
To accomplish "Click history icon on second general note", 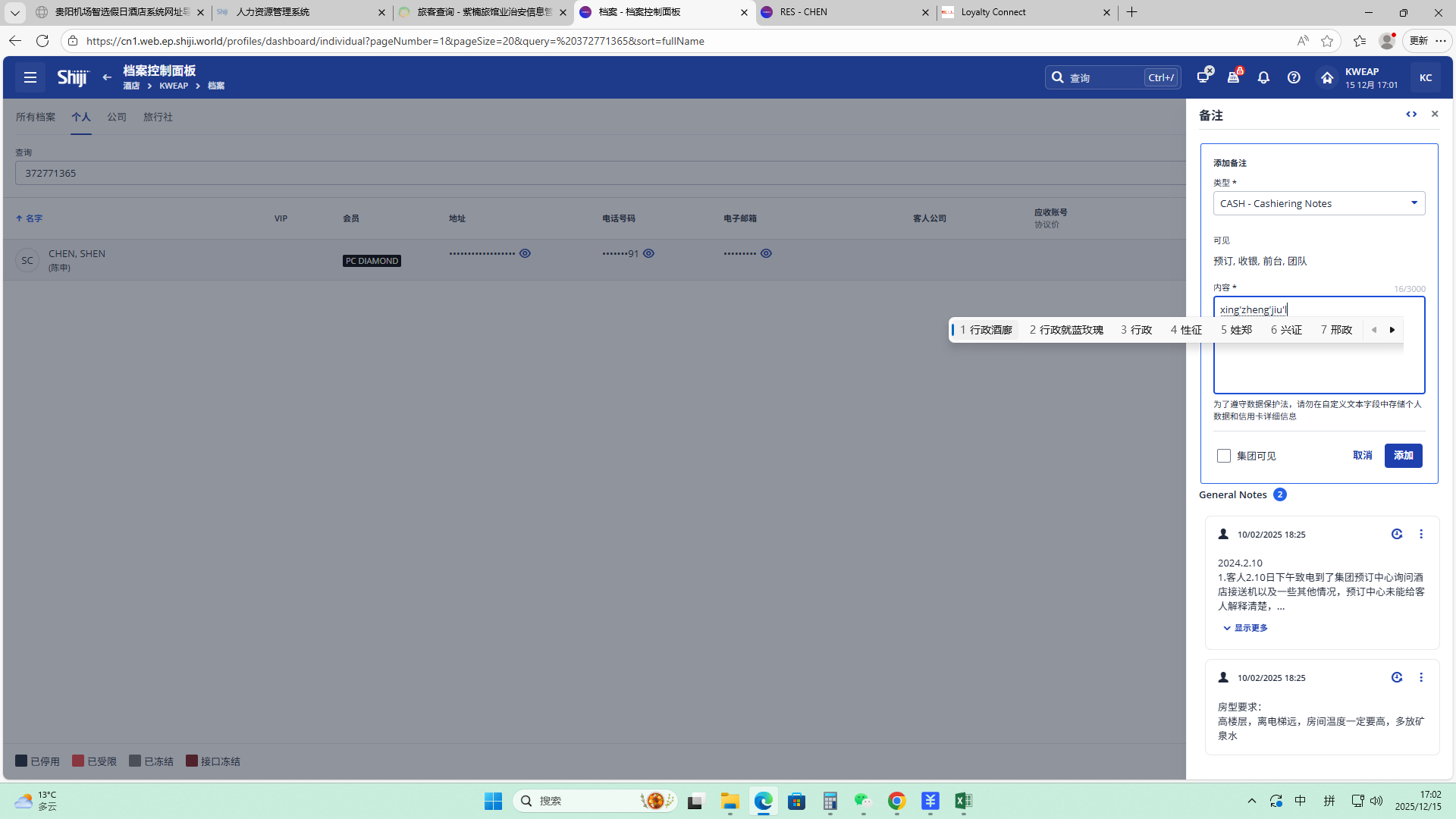I will 1397,677.
